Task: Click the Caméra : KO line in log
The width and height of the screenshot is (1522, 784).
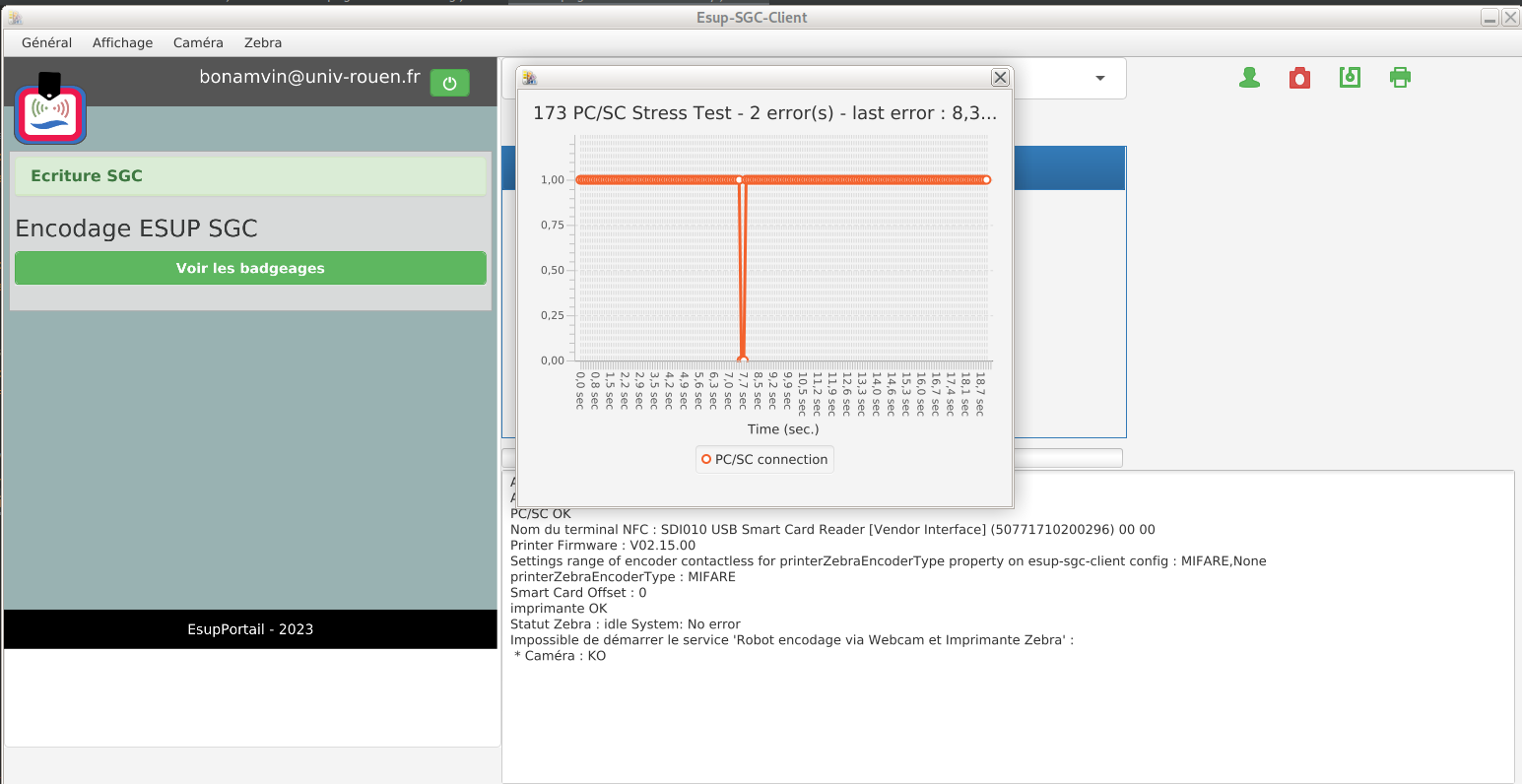Action: click(x=560, y=656)
